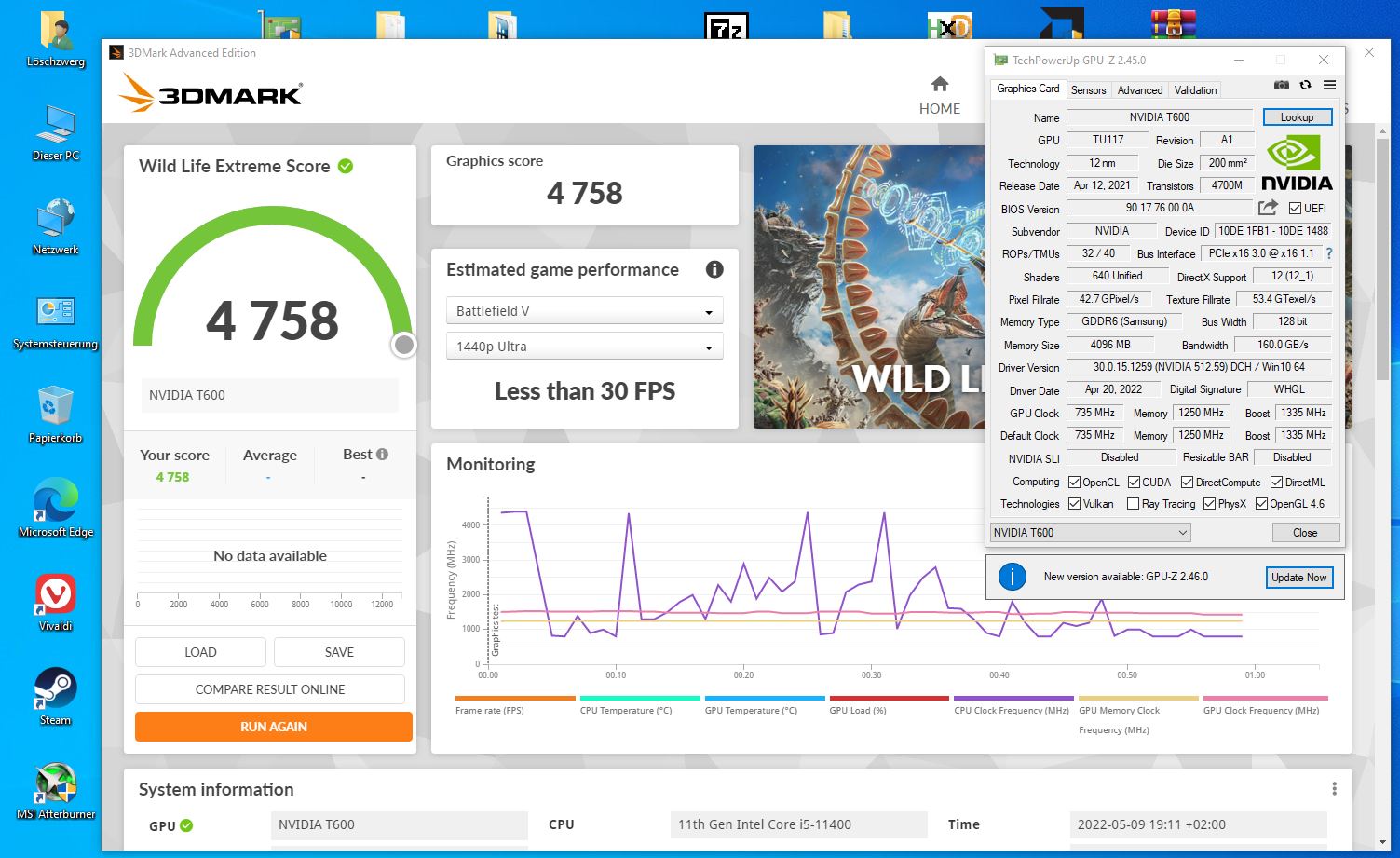This screenshot has height=858, width=1400.
Task: Select the Netzwerk desktop icon
Action: click(56, 226)
